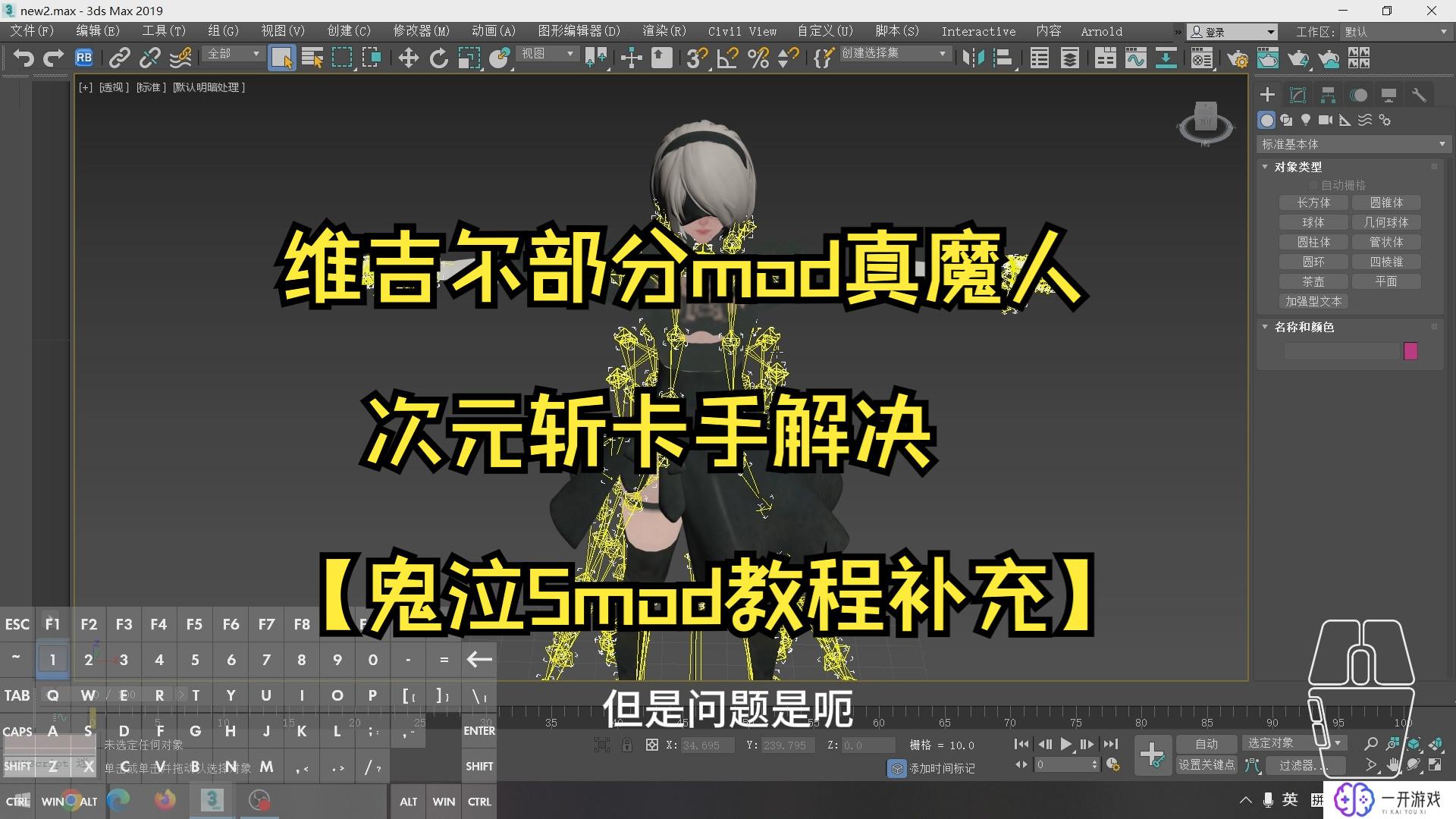This screenshot has height=819, width=1456.
Task: Click the Mirror tool icon
Action: 973,58
